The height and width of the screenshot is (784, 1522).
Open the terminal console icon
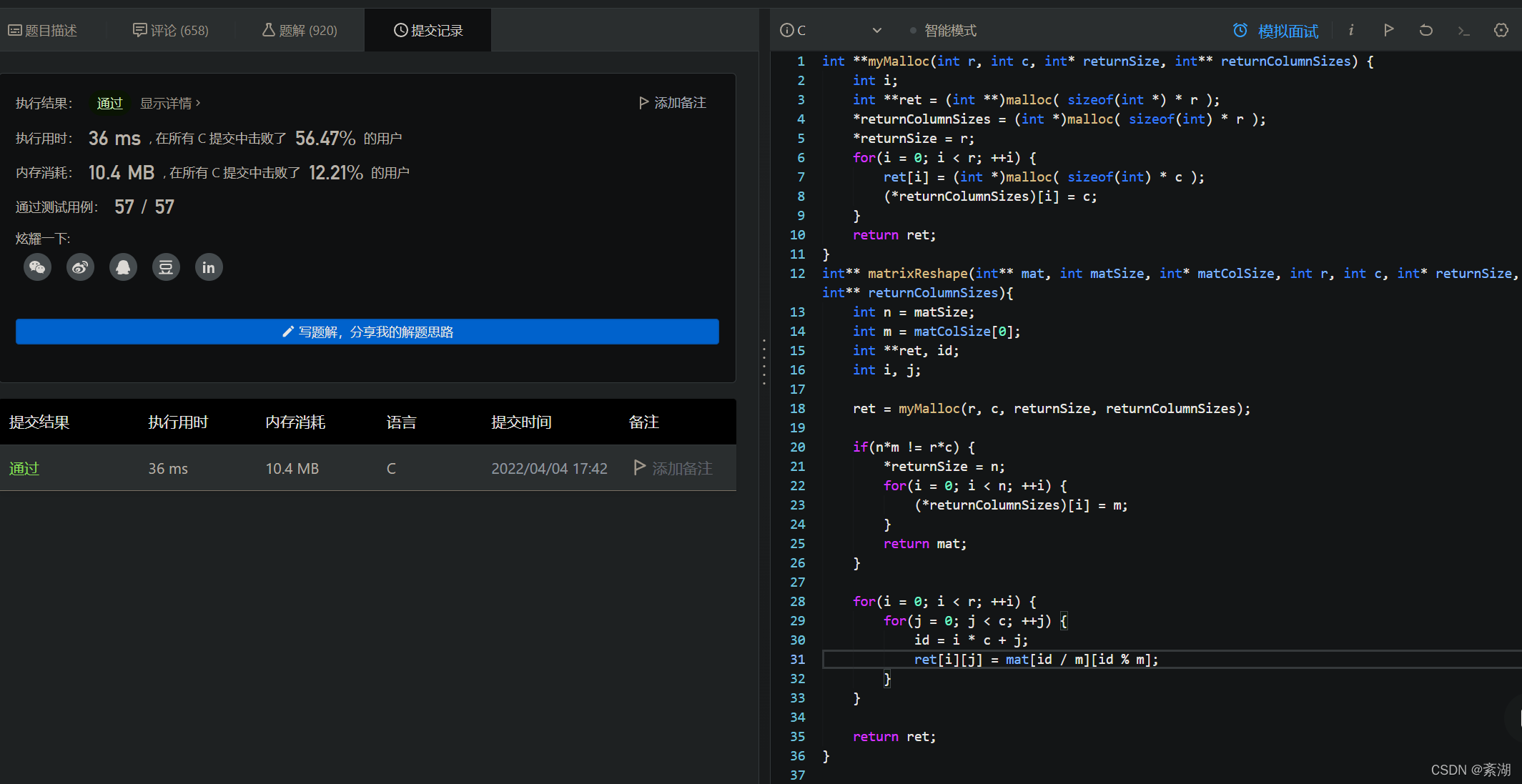tap(1463, 31)
